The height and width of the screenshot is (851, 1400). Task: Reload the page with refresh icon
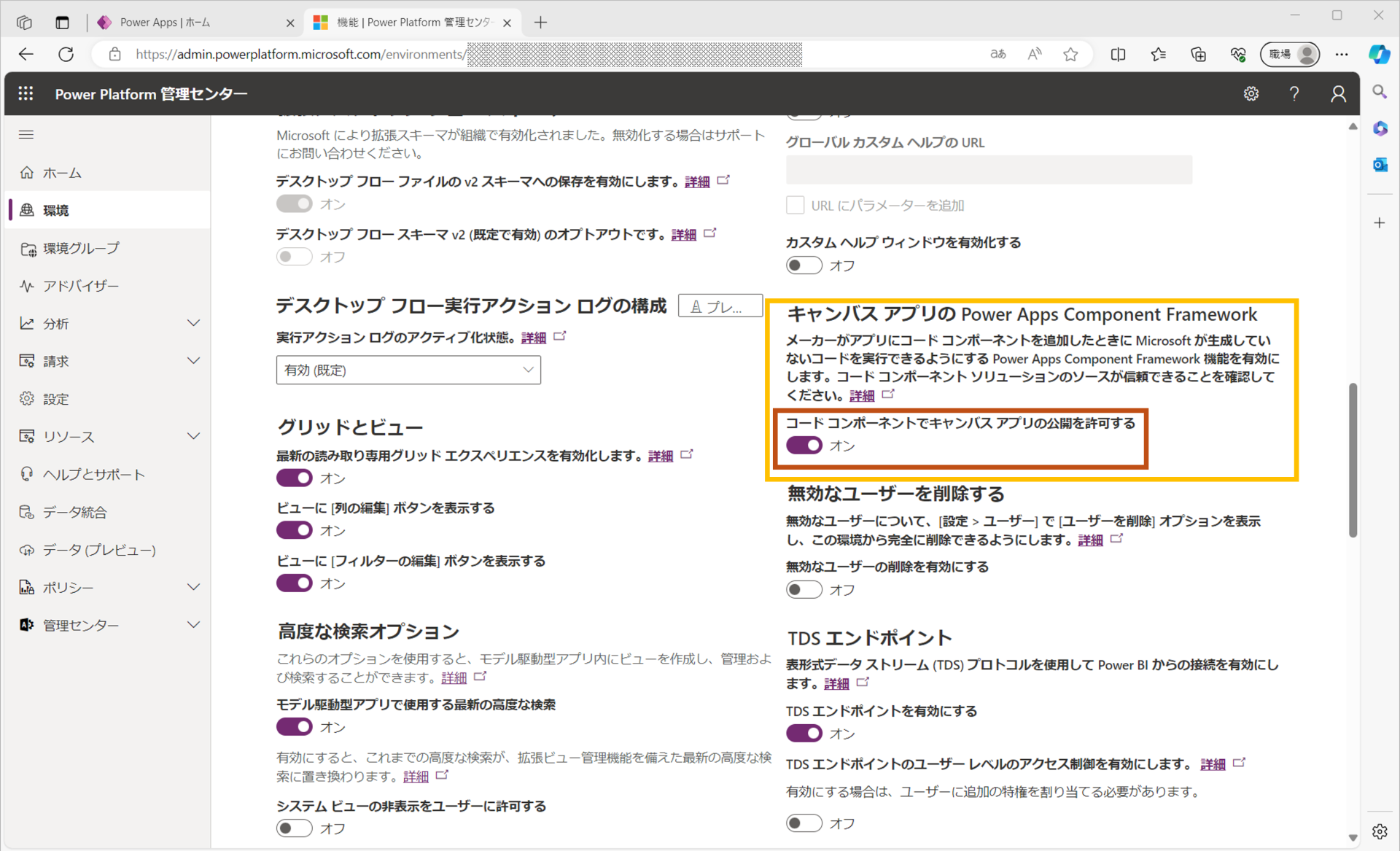click(66, 54)
